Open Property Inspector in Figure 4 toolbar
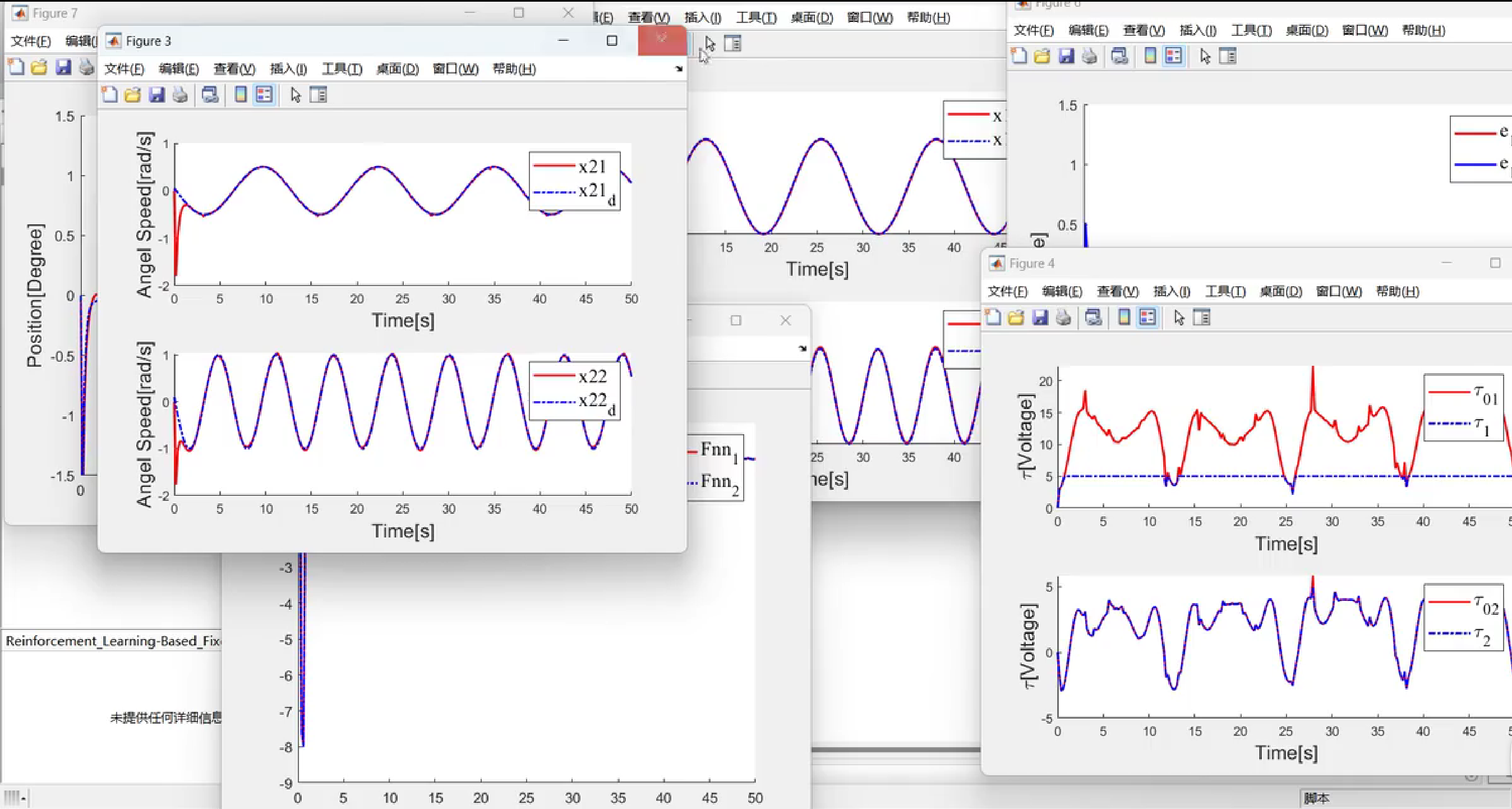1512x809 pixels. coord(1201,318)
